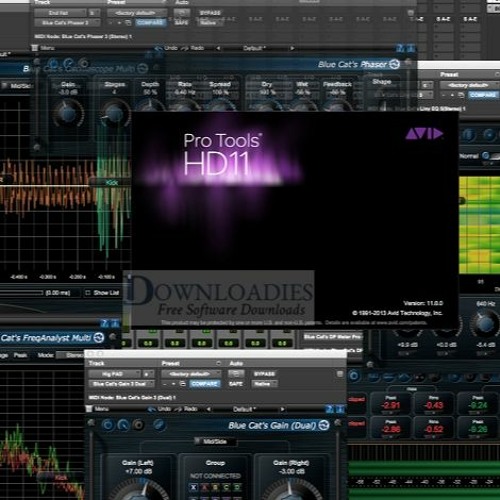Image resolution: width=500 pixels, height=500 pixels.
Task: Select group C button in Gain (Dual)
Action: pyautogui.click(x=226, y=488)
